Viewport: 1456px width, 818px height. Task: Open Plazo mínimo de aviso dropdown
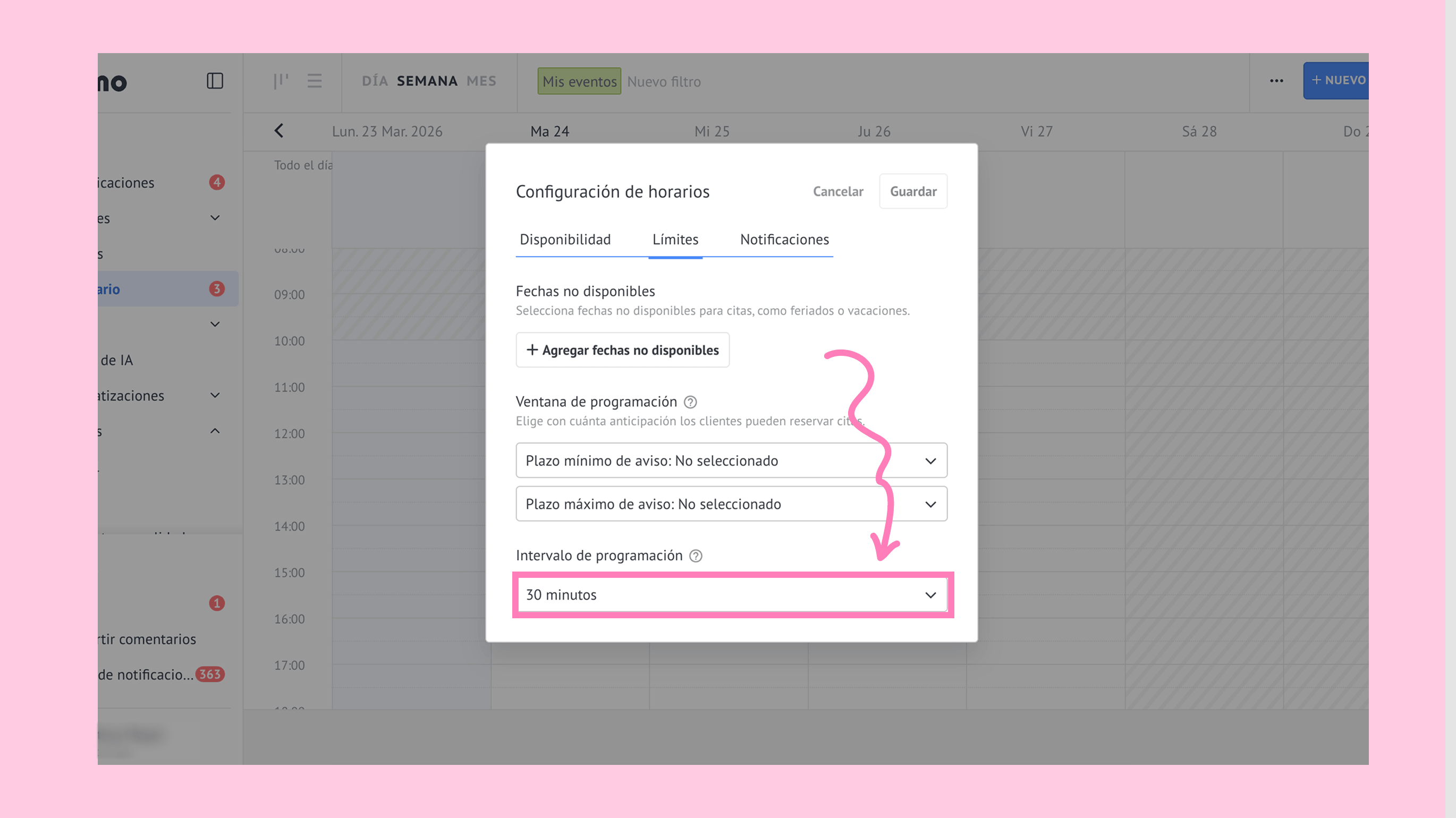[731, 461]
